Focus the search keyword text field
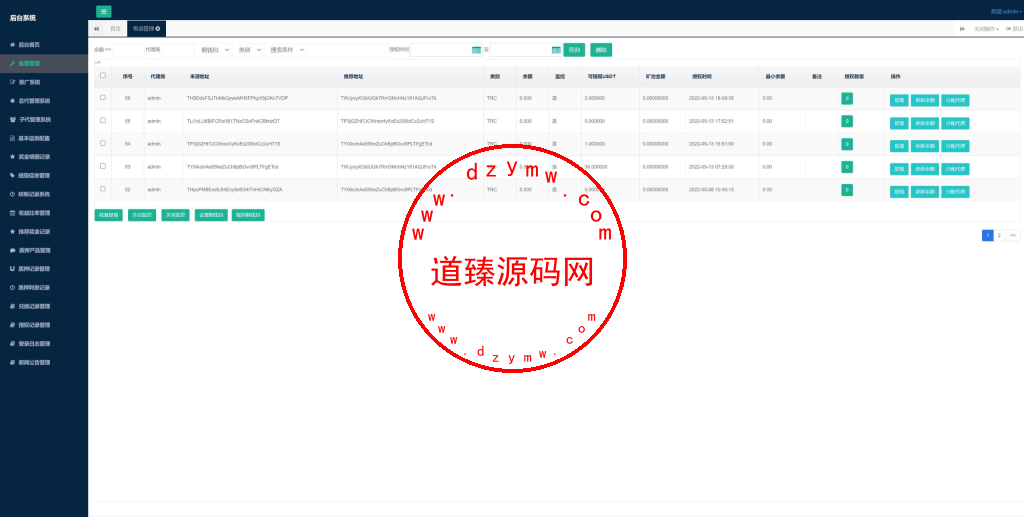1024x517 pixels. click(347, 50)
